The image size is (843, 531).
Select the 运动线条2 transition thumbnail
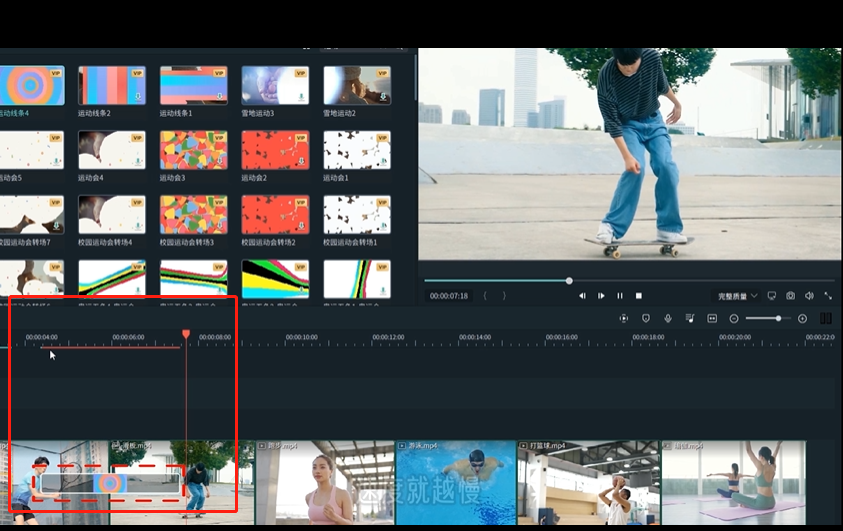tap(112, 86)
